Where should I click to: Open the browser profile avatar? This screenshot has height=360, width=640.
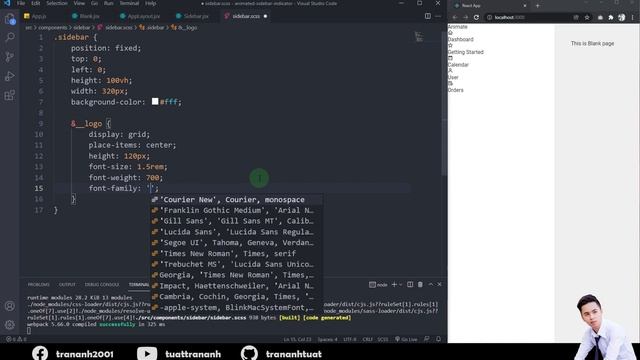point(622,18)
